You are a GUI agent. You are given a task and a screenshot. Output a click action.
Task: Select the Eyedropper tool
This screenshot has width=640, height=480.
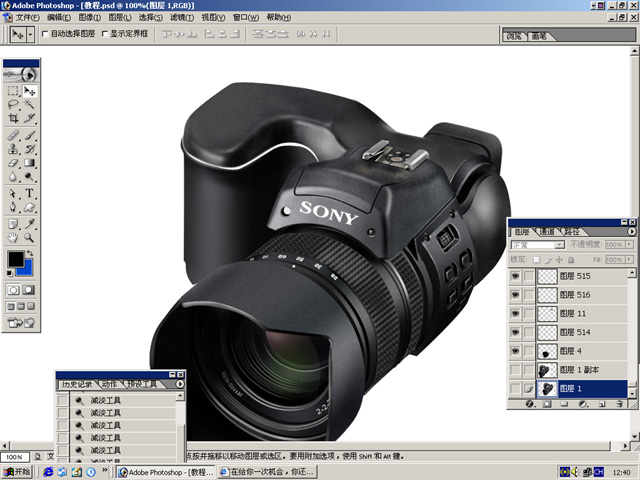(x=29, y=224)
